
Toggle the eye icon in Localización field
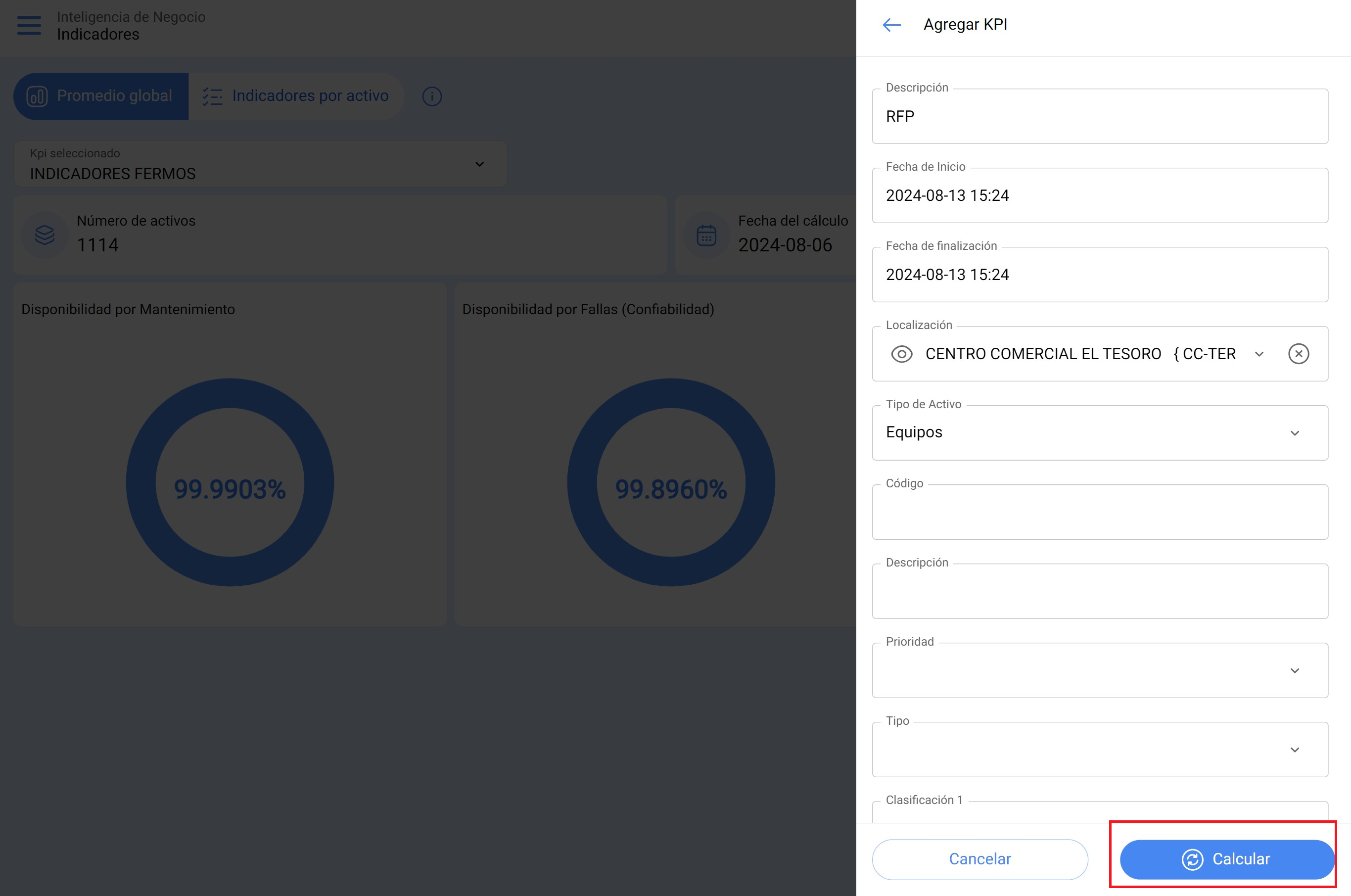pos(901,354)
